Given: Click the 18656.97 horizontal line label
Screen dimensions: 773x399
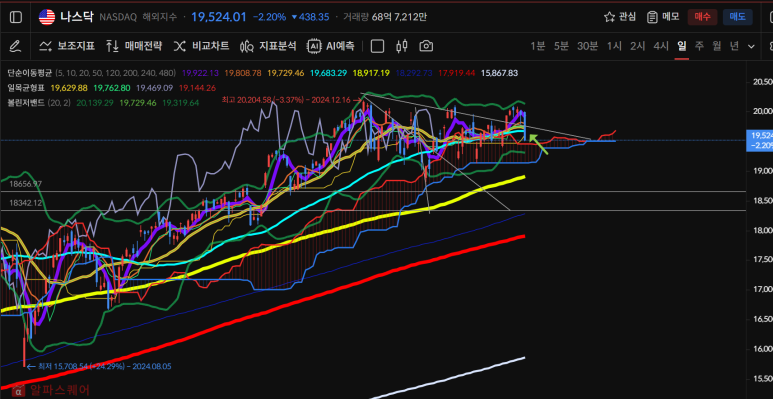Looking at the screenshot, I should click(25, 183).
